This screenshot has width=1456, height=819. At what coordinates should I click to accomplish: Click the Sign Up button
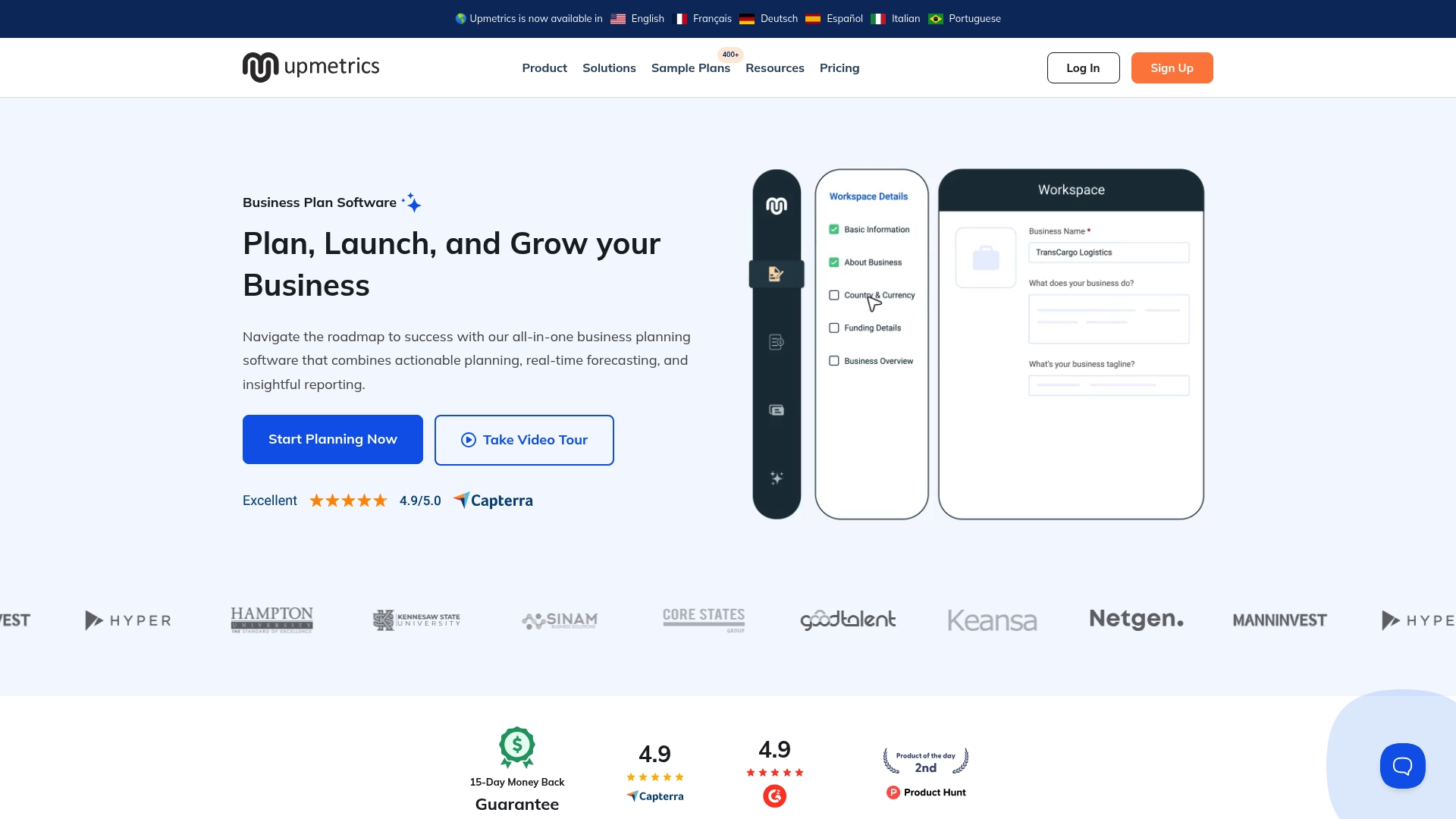[x=1172, y=67]
